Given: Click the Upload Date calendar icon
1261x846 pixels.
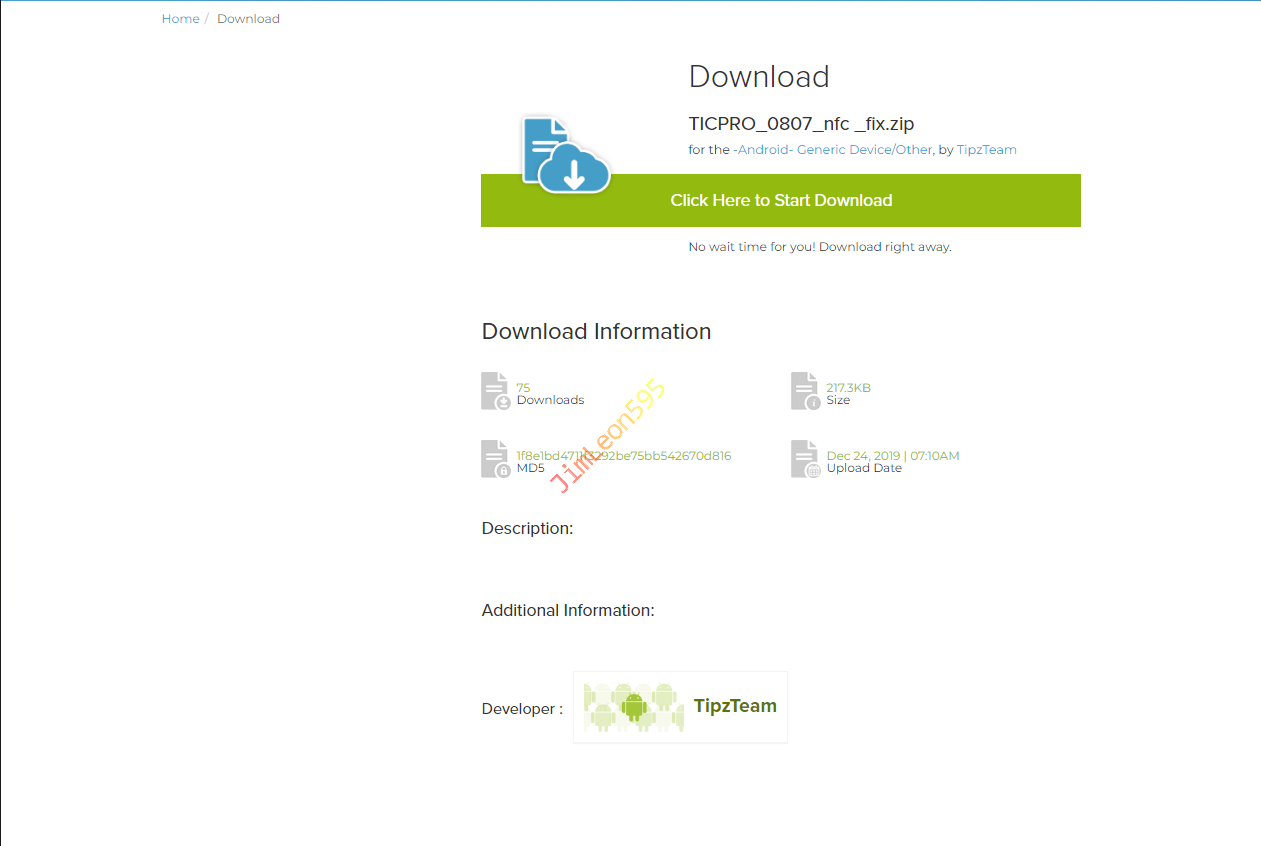Looking at the screenshot, I should 805,459.
